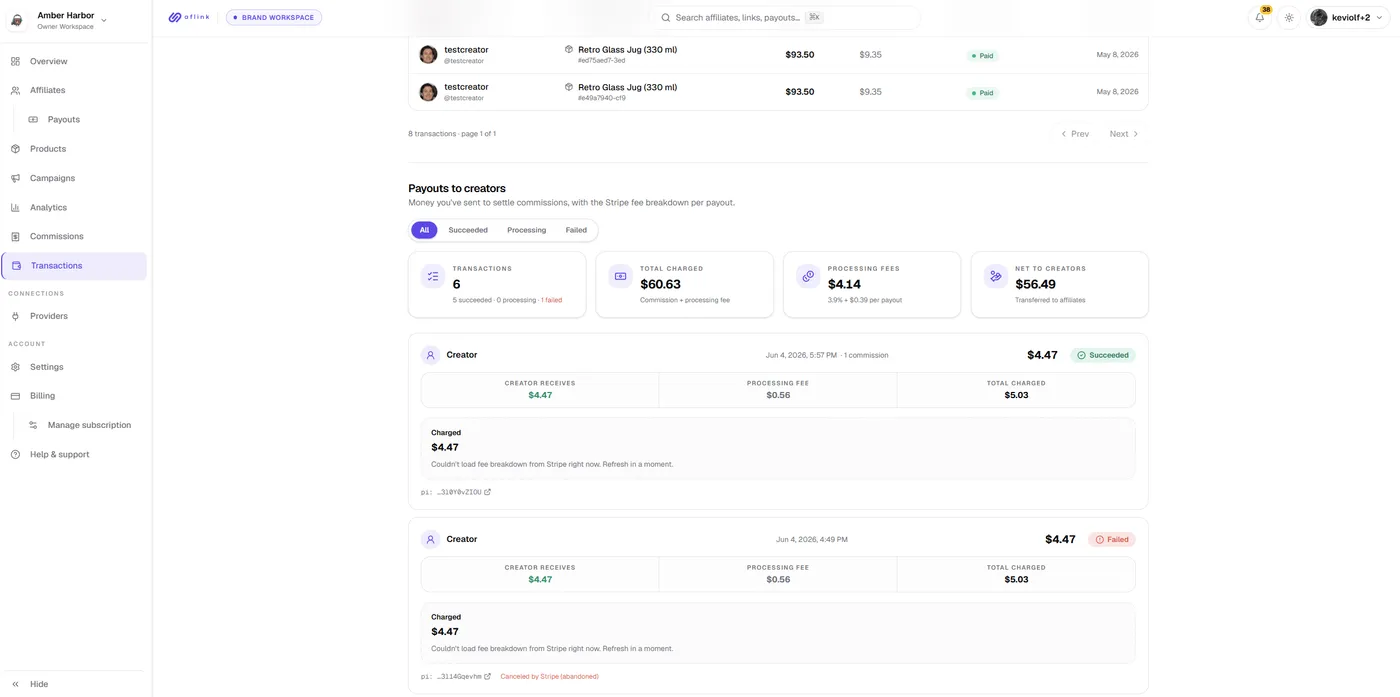Click Creator avatar on succeeded payout
The height and width of the screenshot is (697, 1400).
[x=430, y=355]
